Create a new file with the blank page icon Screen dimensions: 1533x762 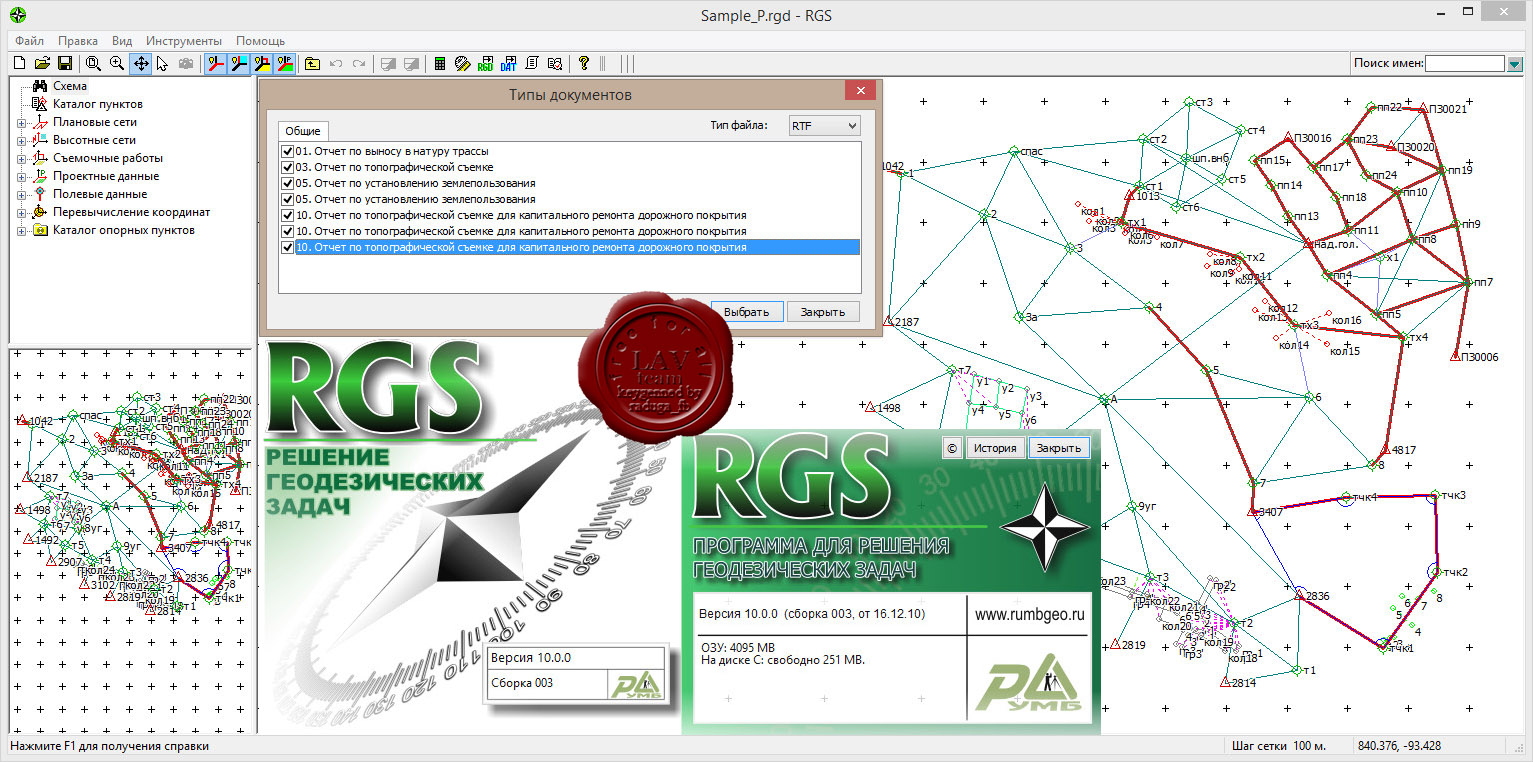[19, 64]
